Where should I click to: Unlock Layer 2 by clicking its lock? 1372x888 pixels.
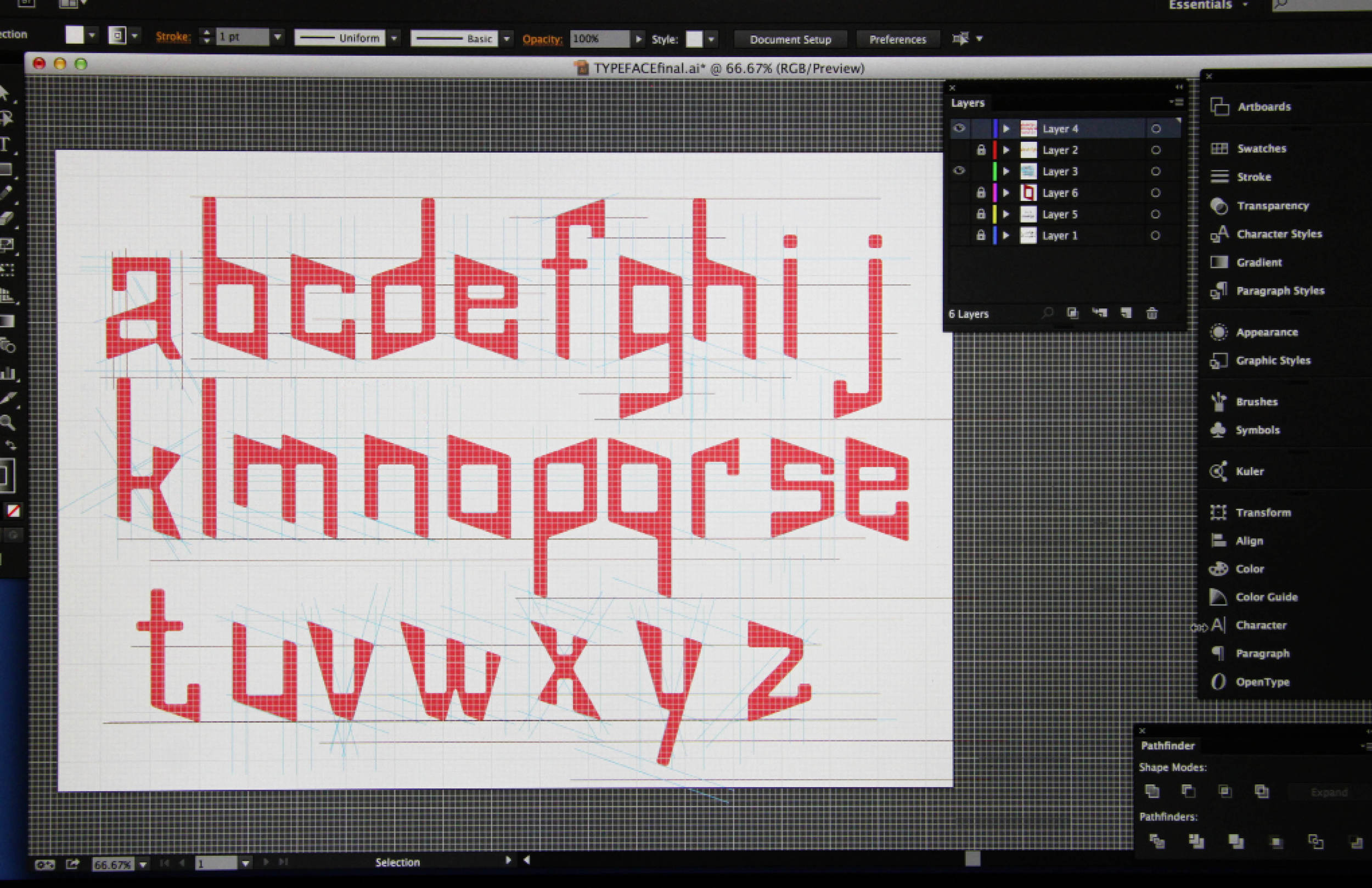pos(981,150)
